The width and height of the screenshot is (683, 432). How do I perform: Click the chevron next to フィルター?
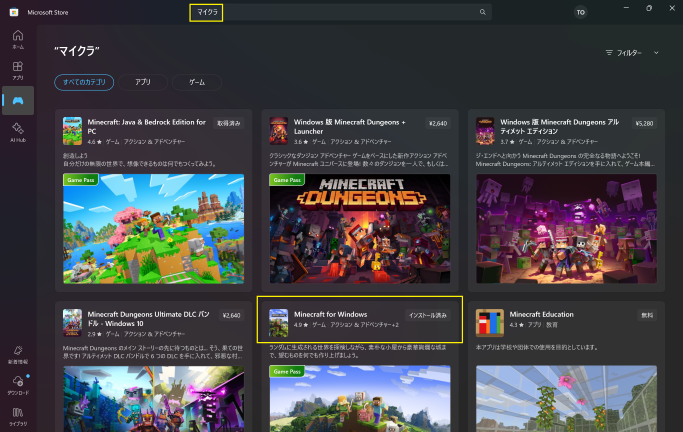tap(656, 52)
